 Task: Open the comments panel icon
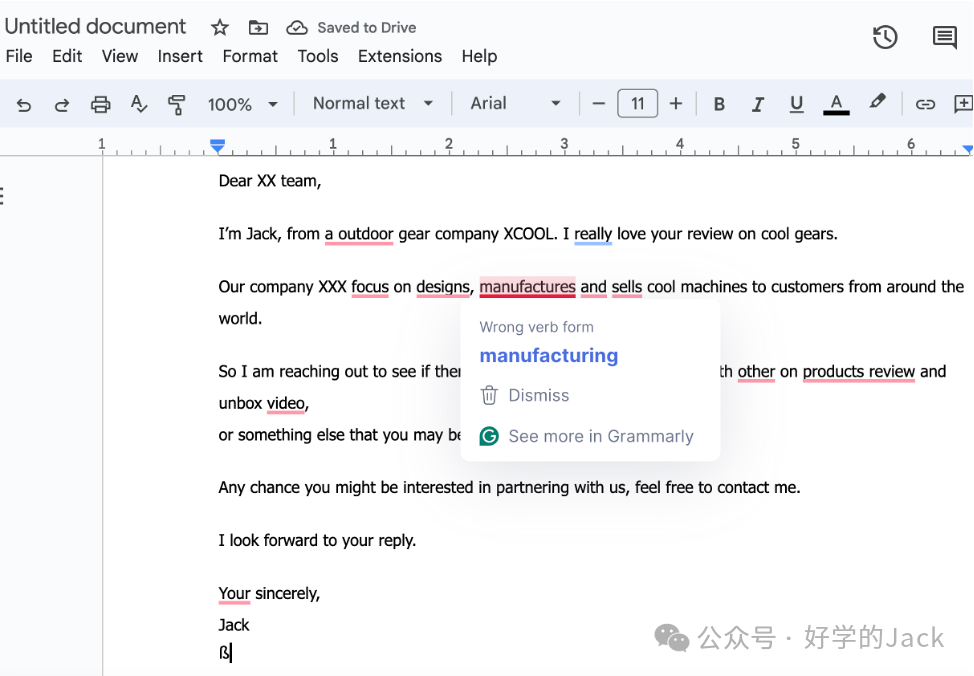944,37
